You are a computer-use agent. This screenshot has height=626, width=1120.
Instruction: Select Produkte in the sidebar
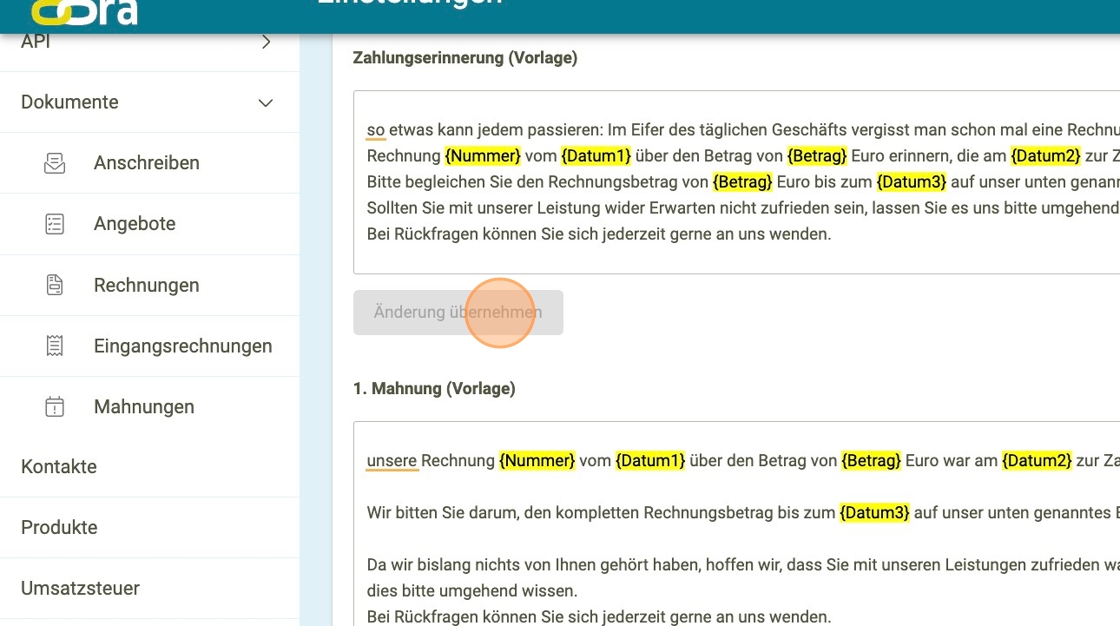pyautogui.click(x=149, y=527)
